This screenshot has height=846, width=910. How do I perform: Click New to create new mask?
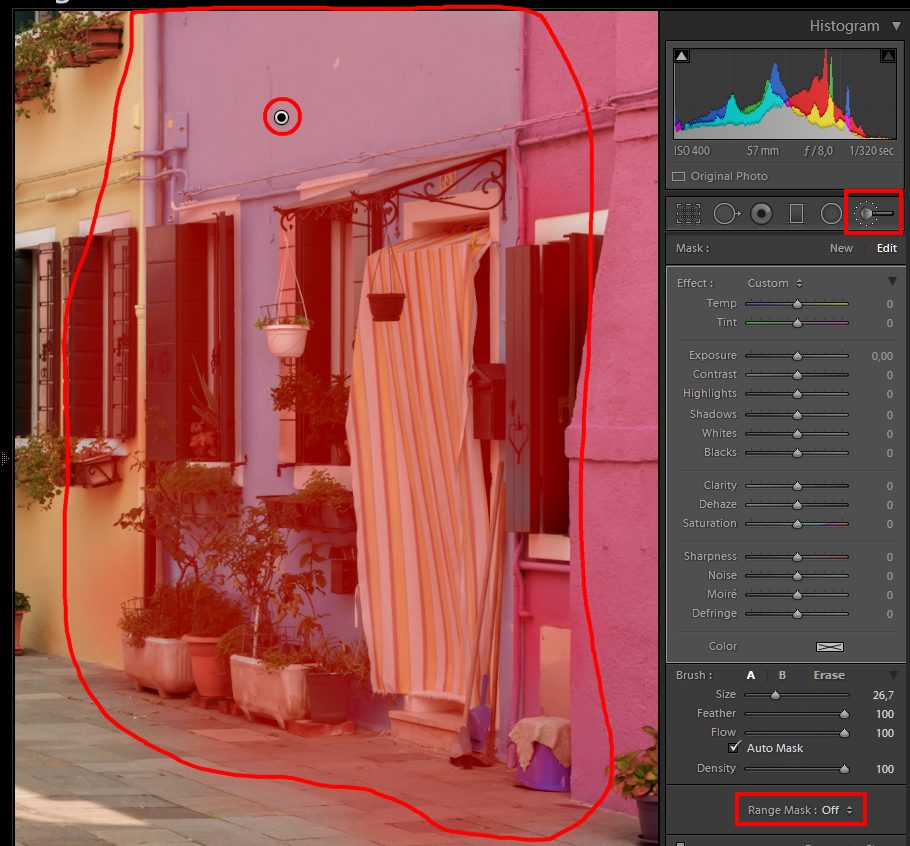pos(841,248)
